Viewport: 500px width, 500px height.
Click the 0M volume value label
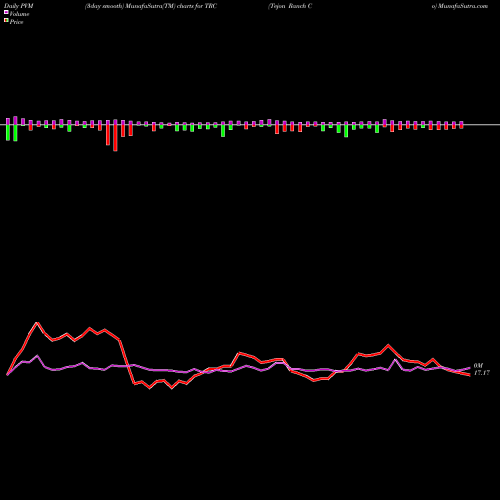click(478, 366)
